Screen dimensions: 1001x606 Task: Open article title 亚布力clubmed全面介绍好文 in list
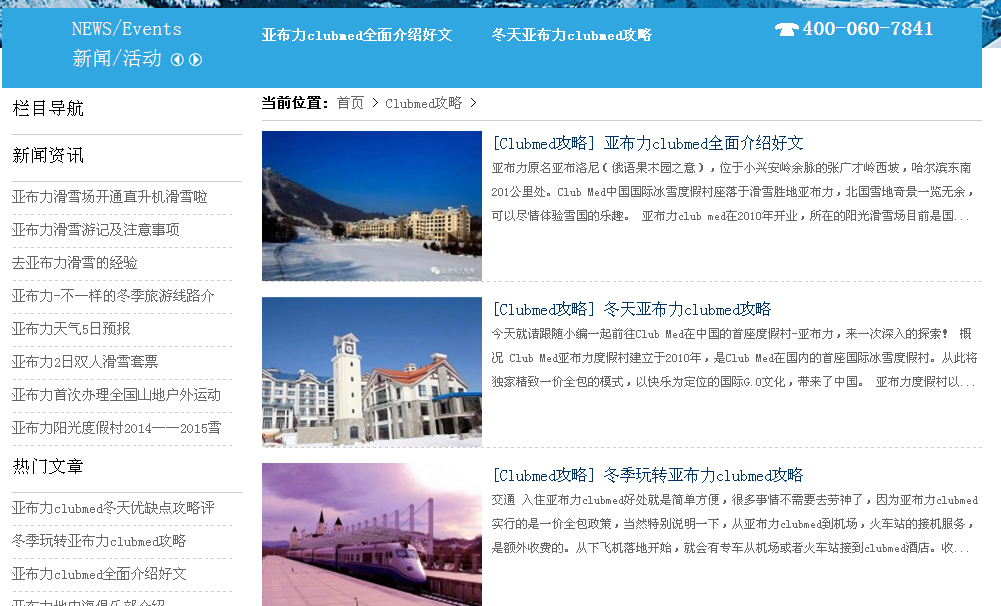704,143
